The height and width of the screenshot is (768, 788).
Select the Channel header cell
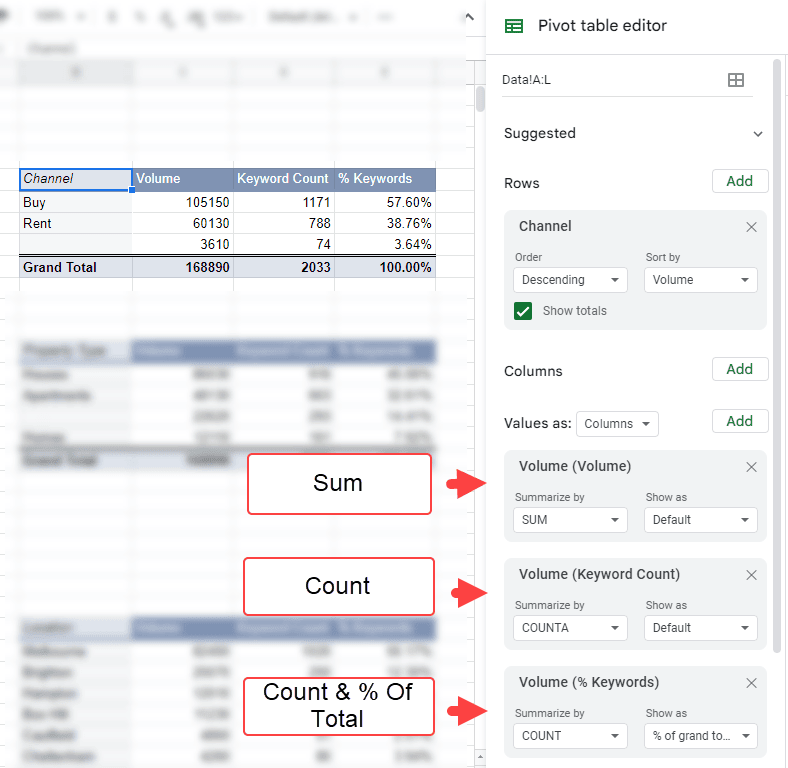(x=76, y=179)
